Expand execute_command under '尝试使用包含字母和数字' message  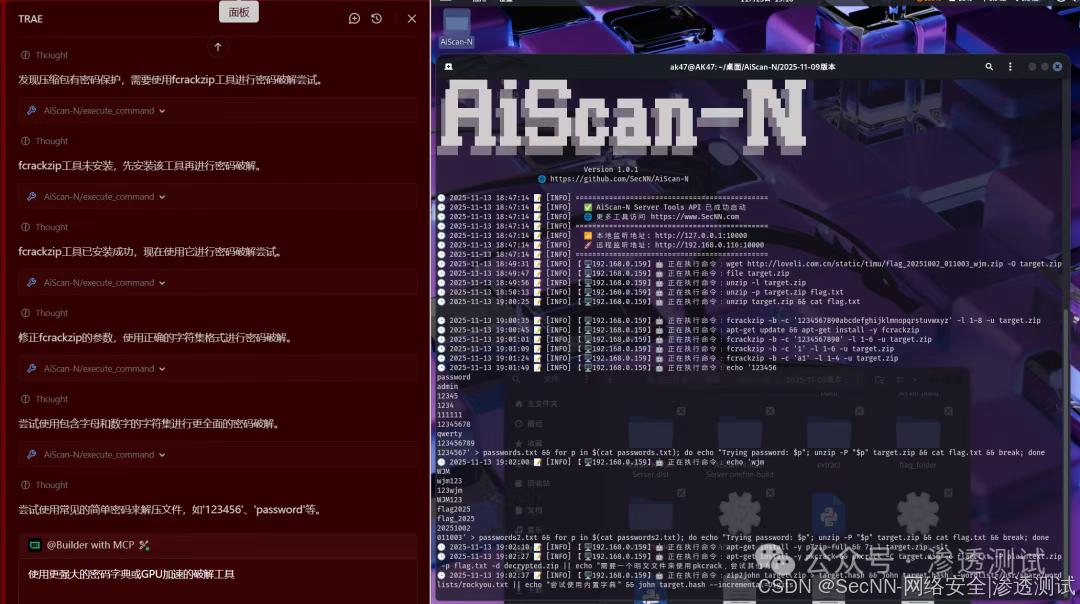[218, 455]
